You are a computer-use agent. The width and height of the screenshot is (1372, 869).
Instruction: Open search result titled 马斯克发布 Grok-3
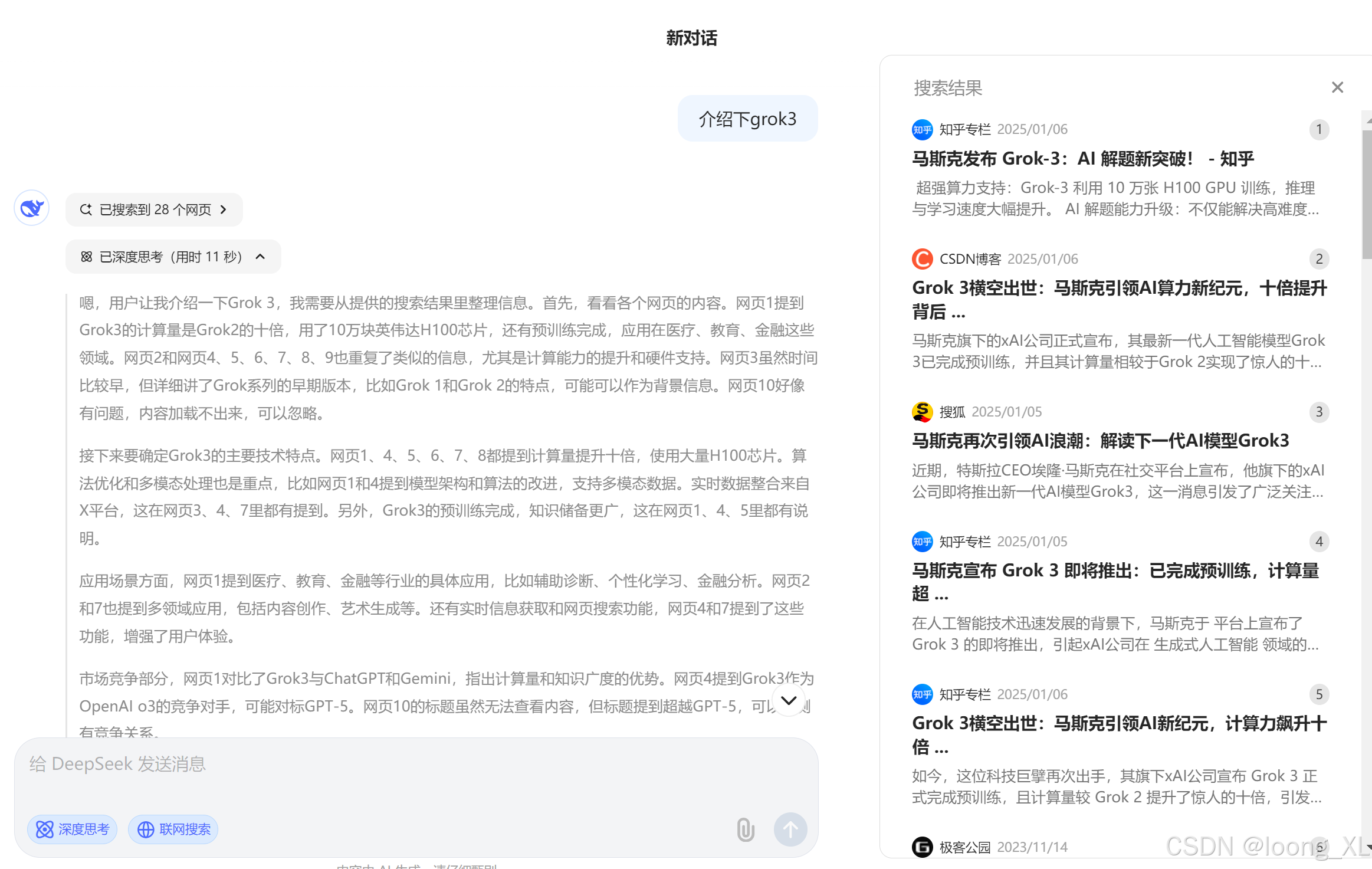point(1082,159)
